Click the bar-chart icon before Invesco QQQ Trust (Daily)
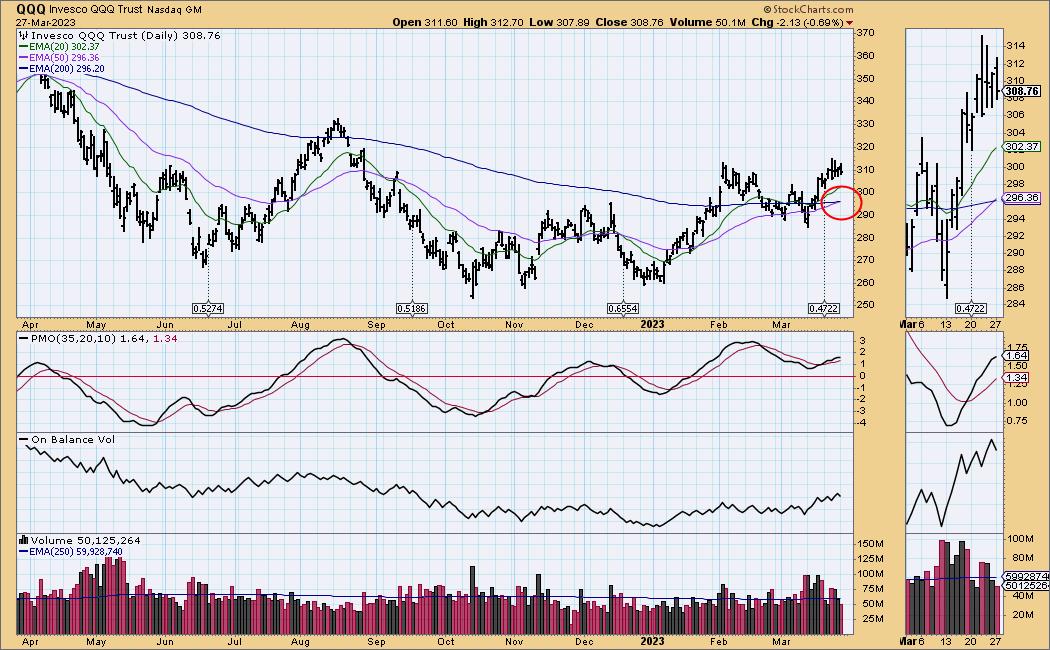 pyautogui.click(x=23, y=35)
